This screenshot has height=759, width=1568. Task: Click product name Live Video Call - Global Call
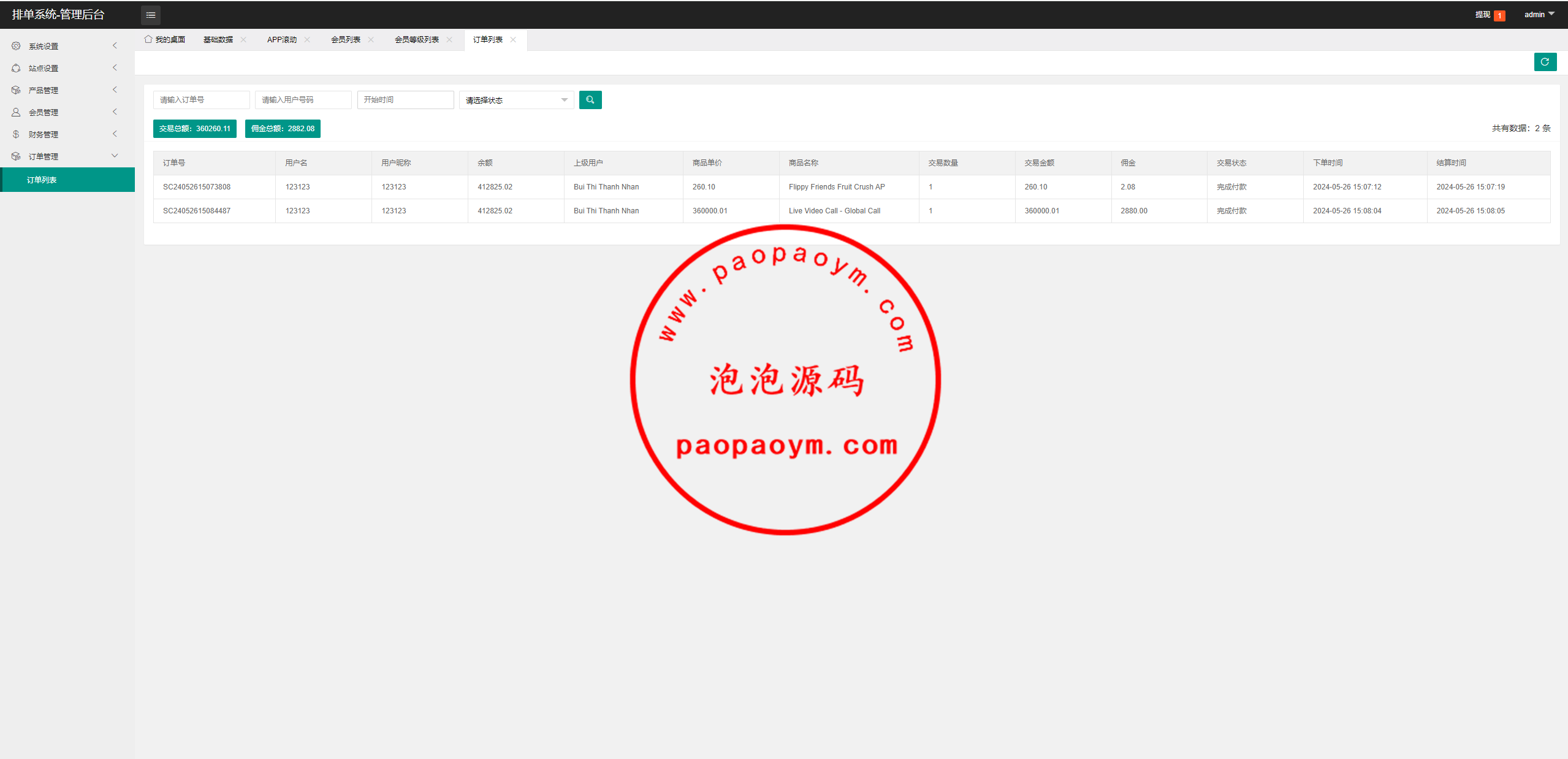[834, 211]
